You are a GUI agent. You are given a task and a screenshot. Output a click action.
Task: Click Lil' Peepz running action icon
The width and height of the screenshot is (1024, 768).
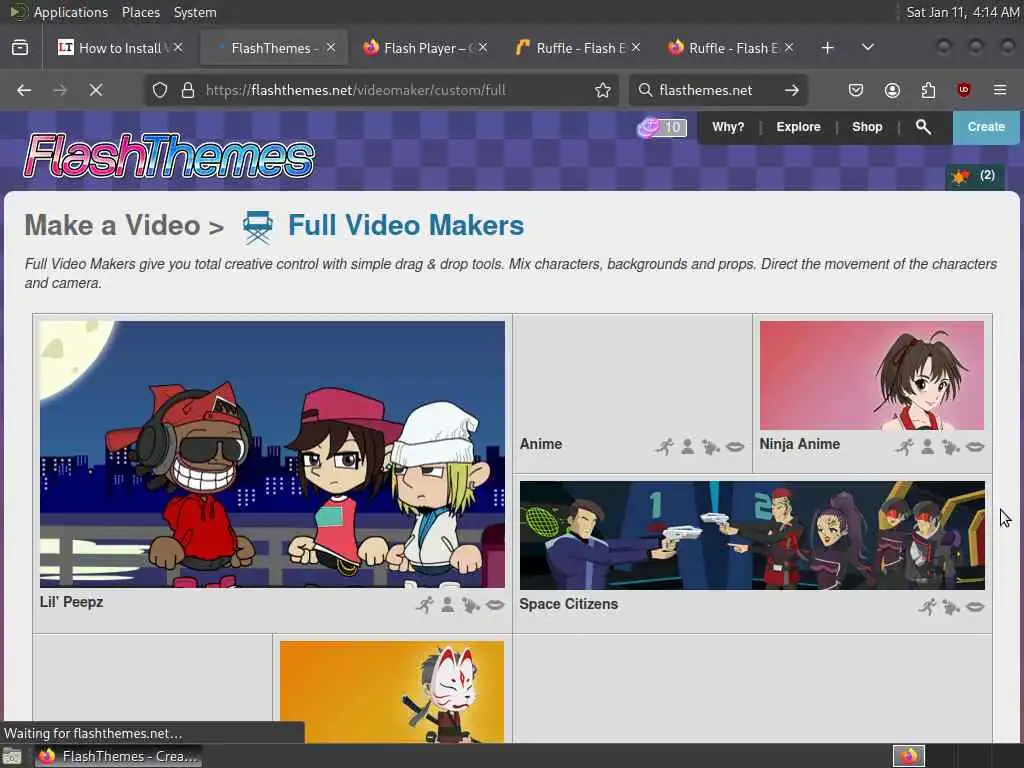point(424,605)
